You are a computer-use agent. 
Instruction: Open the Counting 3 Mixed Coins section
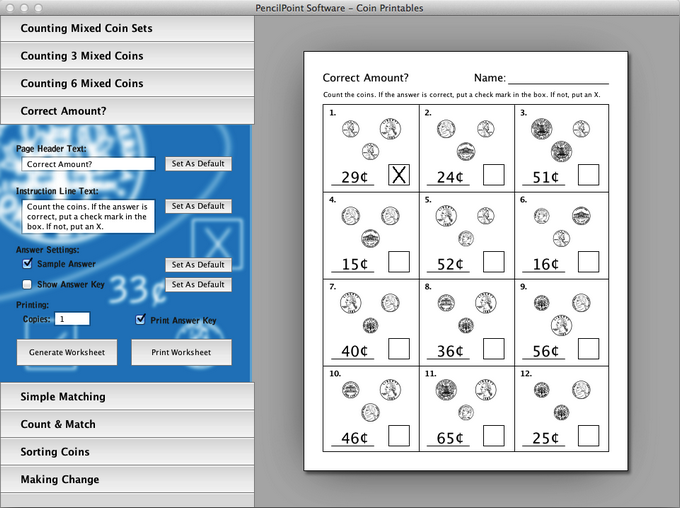127,56
